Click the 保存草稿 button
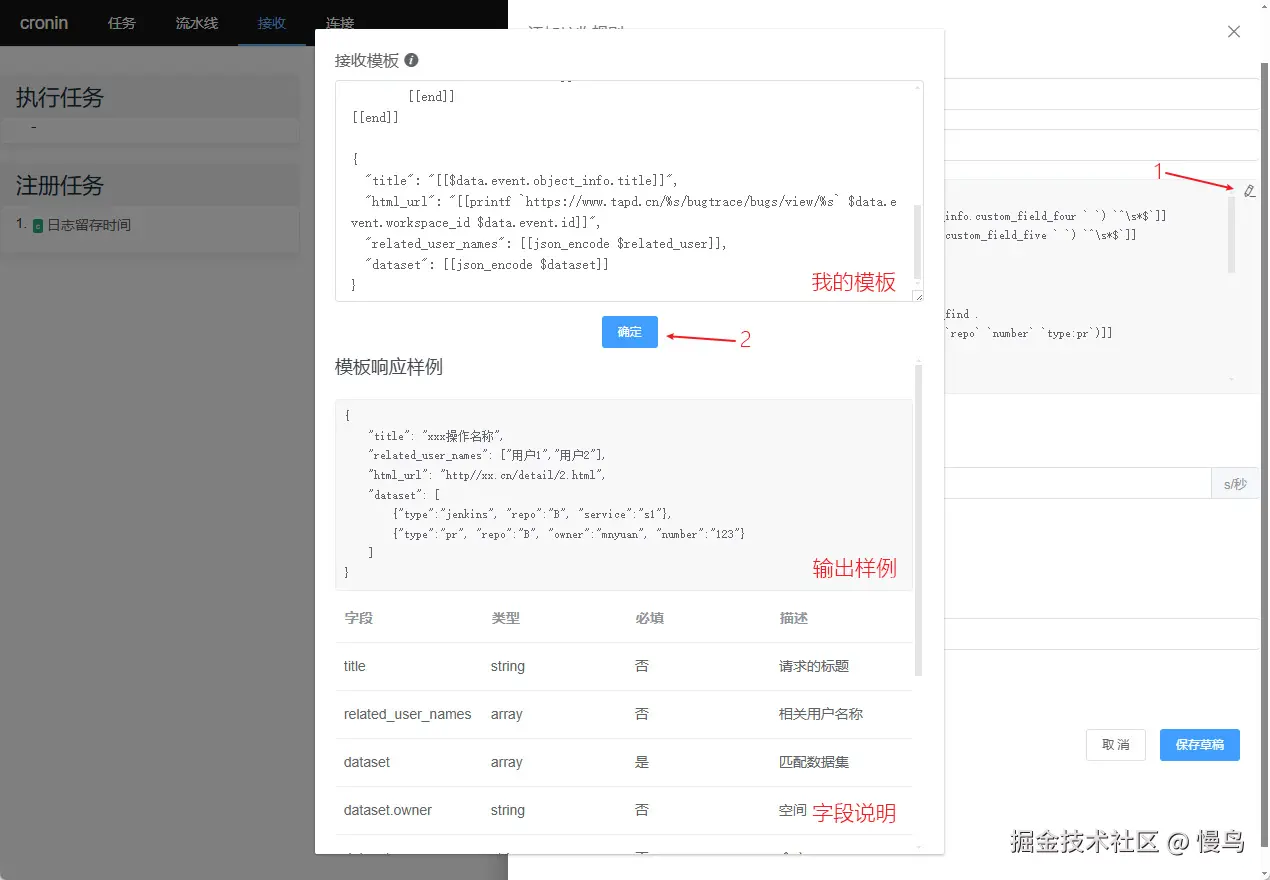Viewport: 1270px width, 880px height. coord(1200,745)
